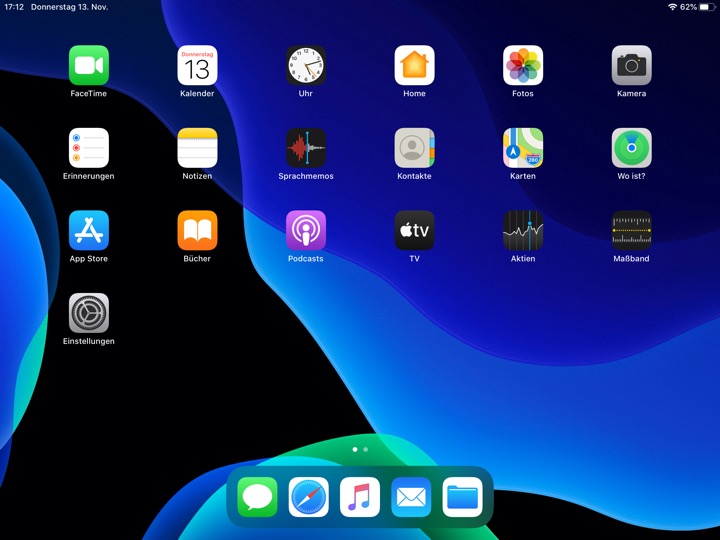Open the Bücher app
Image resolution: width=720 pixels, height=540 pixels.
click(x=197, y=231)
